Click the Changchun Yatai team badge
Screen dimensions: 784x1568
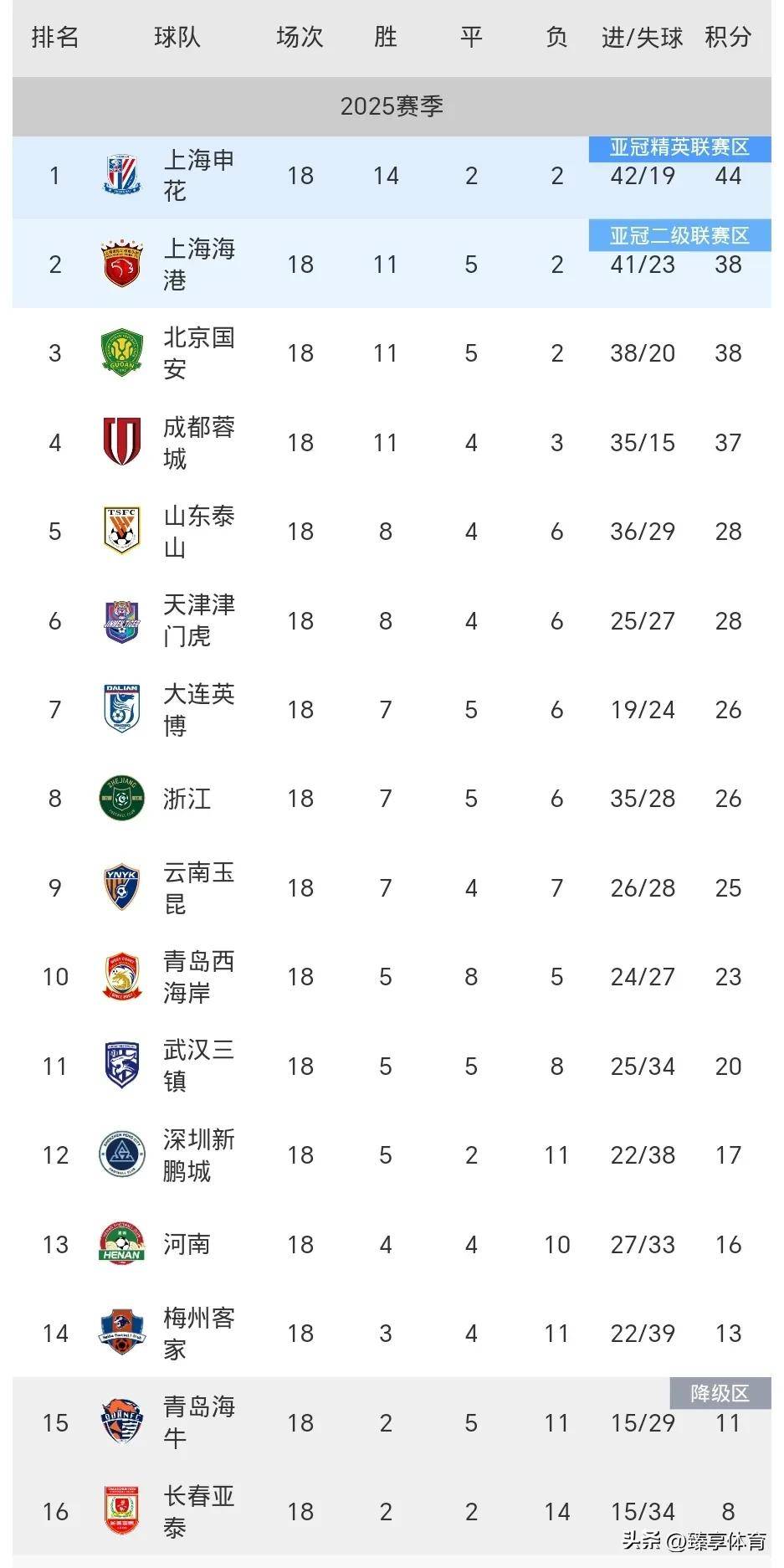[122, 1511]
